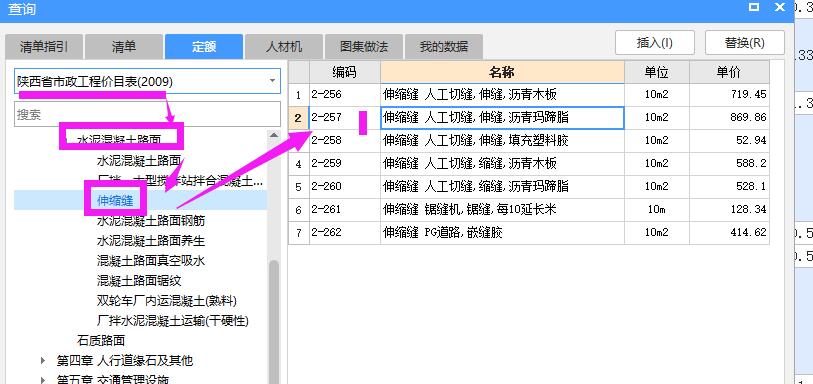Open the 清单 tab
The width and height of the screenshot is (813, 384).
pyautogui.click(x=124, y=47)
